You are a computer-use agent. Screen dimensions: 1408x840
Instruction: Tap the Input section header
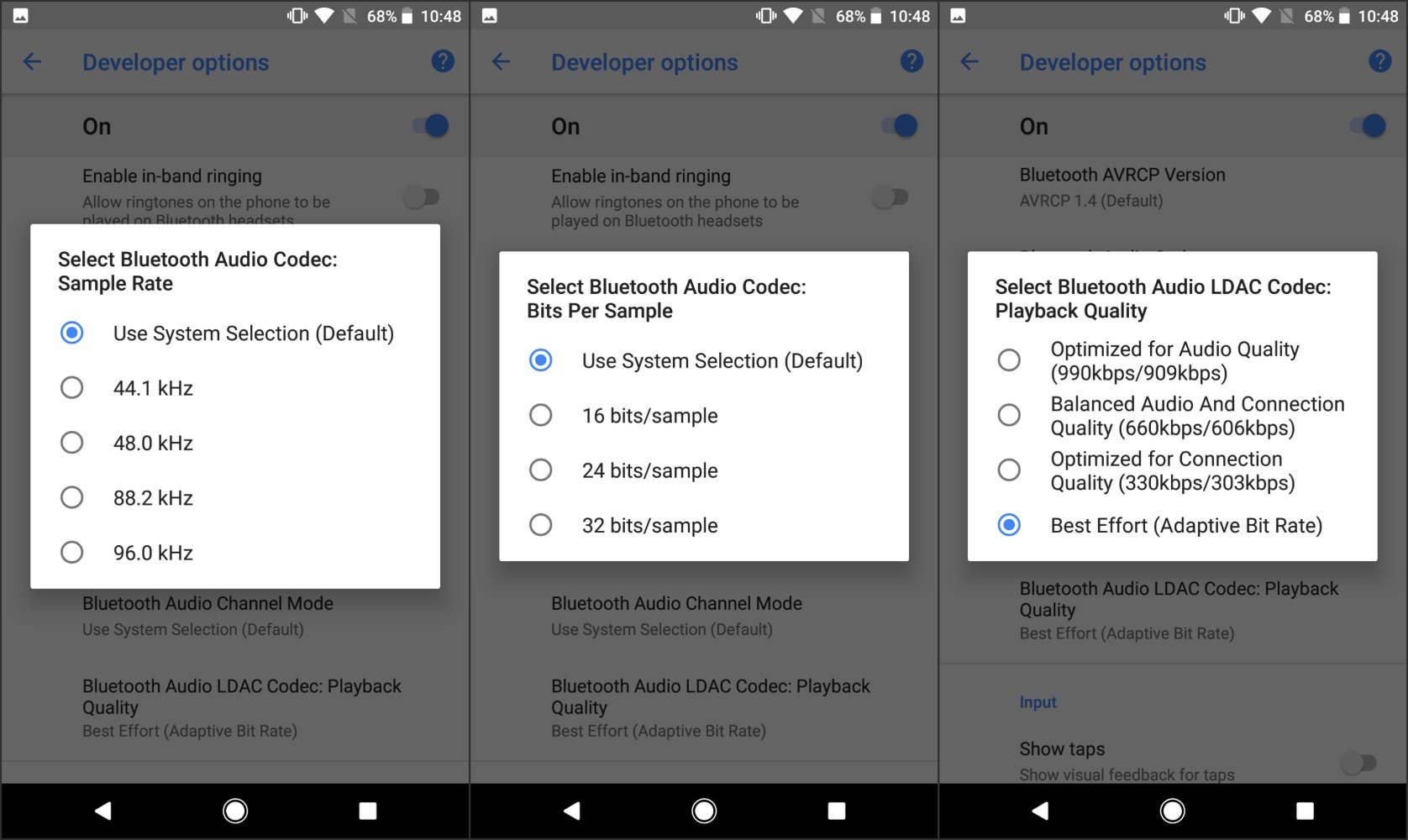coord(1038,702)
